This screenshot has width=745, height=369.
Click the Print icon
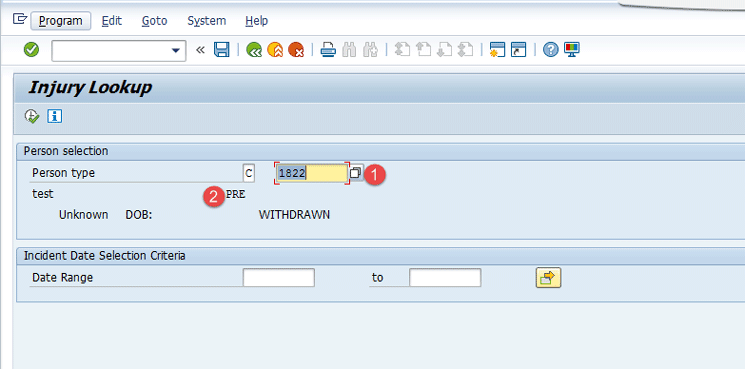click(328, 50)
